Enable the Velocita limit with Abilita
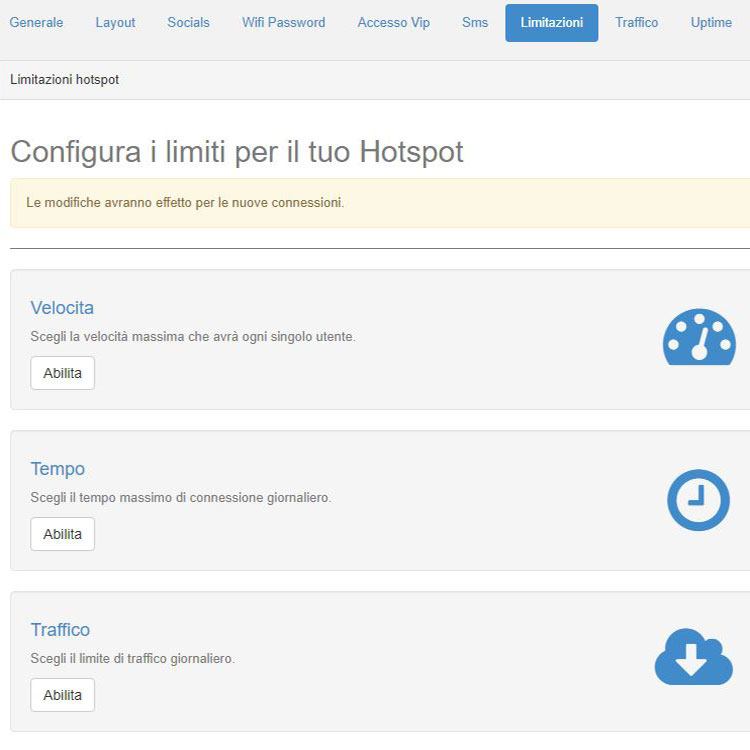The width and height of the screenshot is (750, 750). pos(63,373)
